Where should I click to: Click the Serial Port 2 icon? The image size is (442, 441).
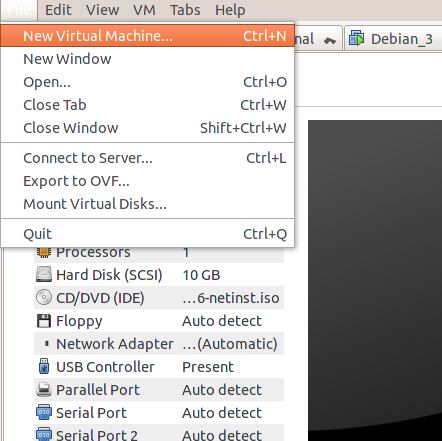[44, 434]
